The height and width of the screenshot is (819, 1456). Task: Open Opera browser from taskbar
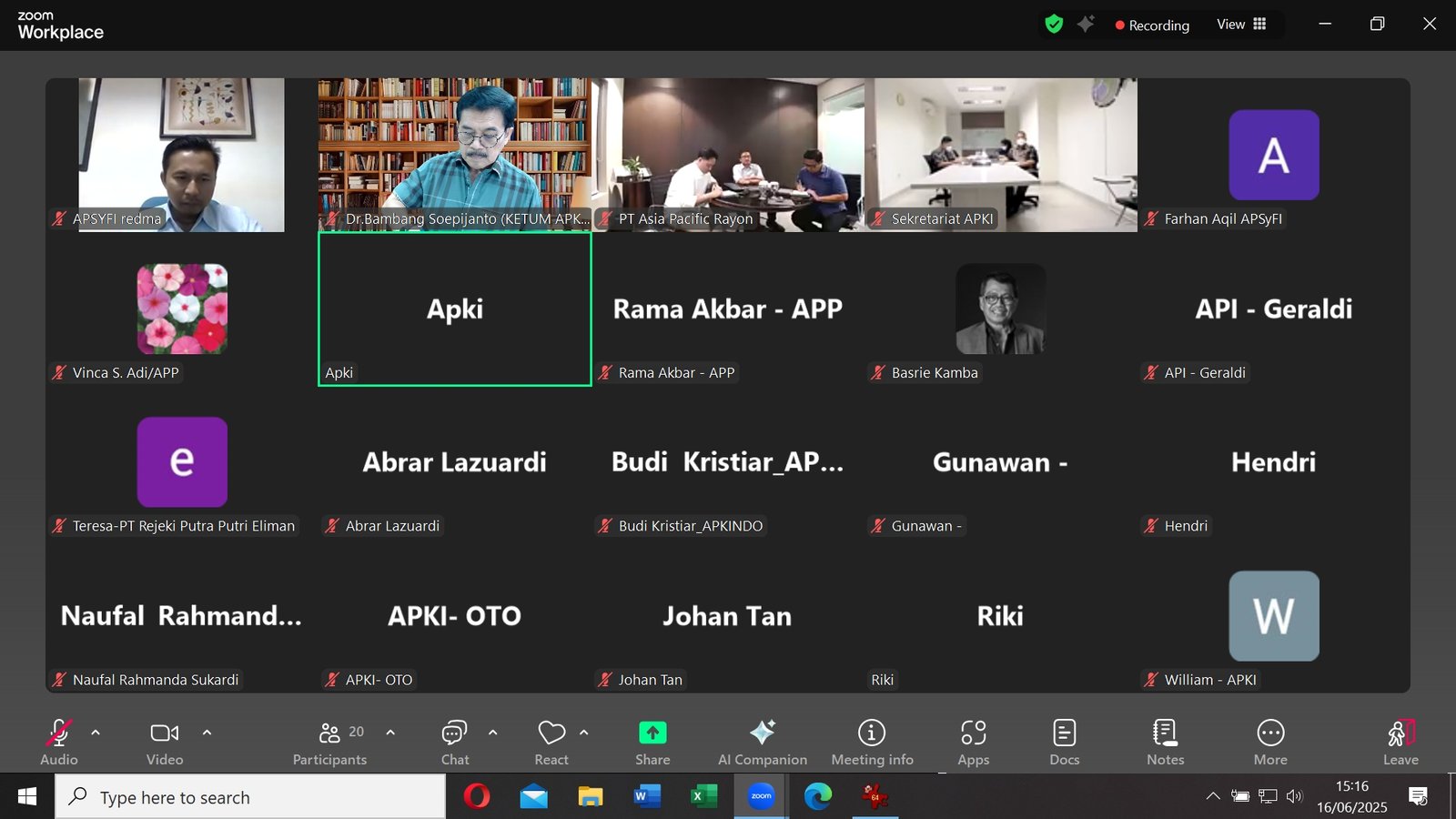click(476, 797)
